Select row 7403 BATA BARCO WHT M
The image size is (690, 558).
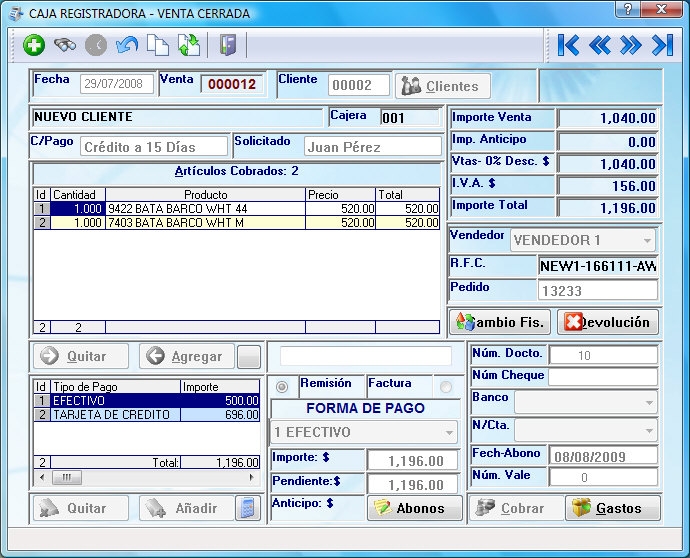[237, 223]
